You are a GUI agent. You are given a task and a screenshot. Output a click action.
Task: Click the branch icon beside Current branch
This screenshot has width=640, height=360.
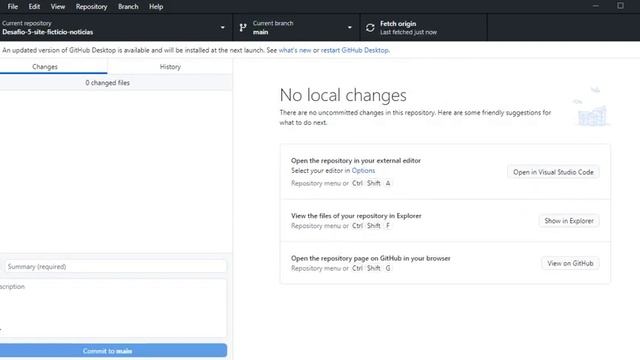pos(243,27)
